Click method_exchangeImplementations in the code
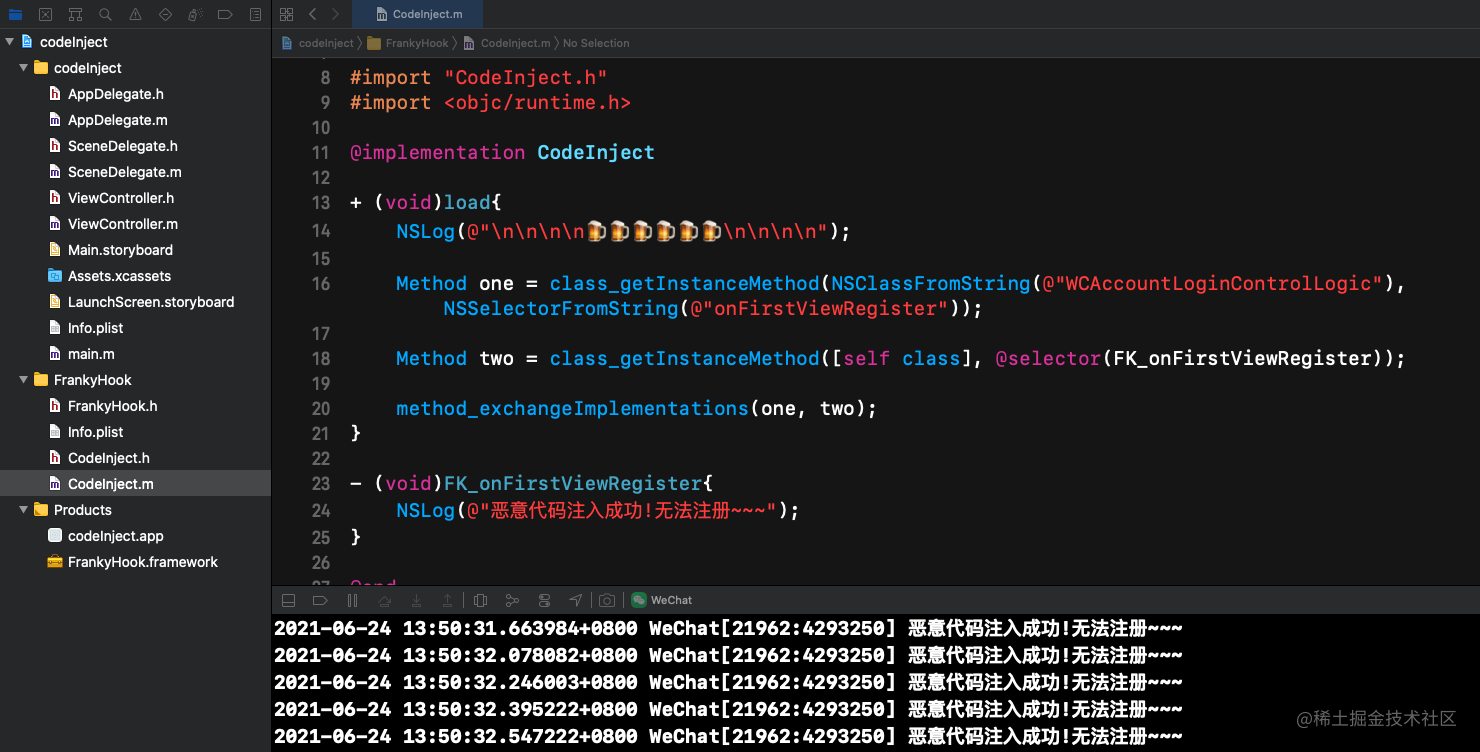1480x752 pixels. click(572, 408)
